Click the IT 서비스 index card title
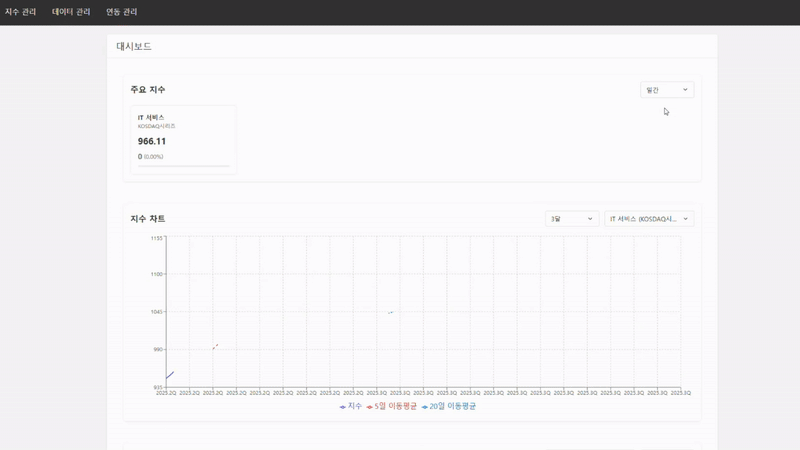The width and height of the screenshot is (800, 450). [151, 118]
